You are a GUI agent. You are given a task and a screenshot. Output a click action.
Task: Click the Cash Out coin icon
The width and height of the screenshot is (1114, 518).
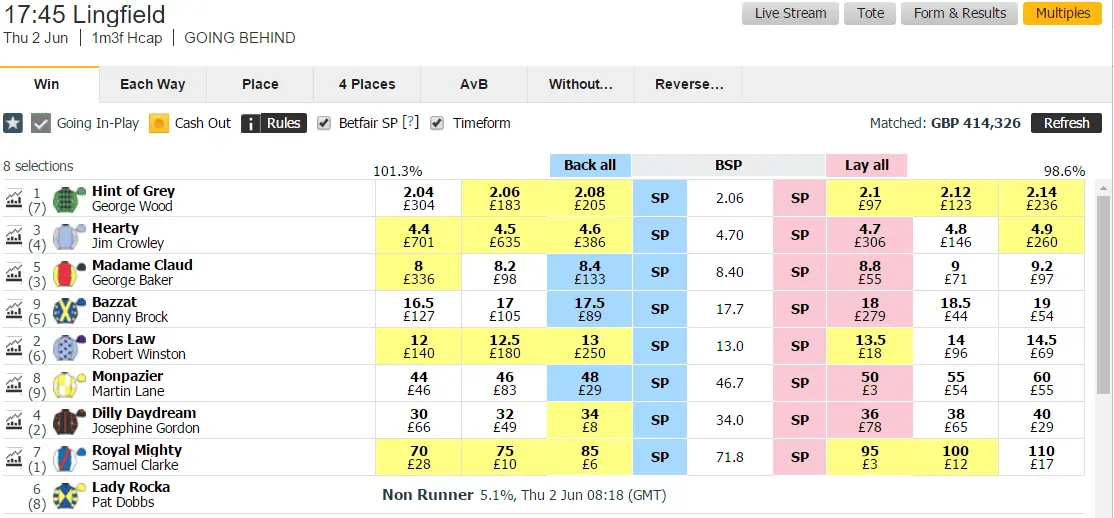tap(158, 123)
